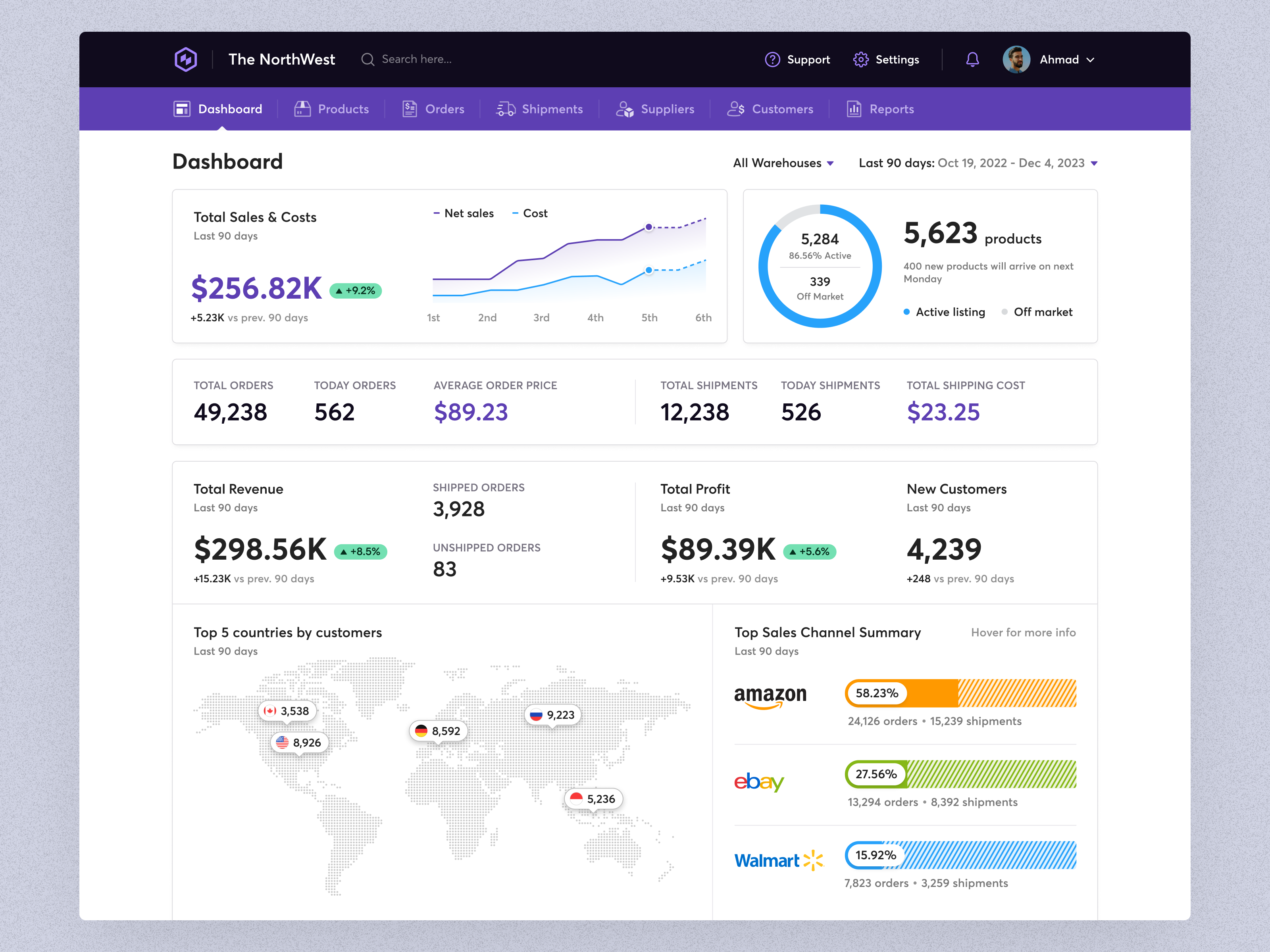Click the notification bell icon
This screenshot has width=1270, height=952.
point(973,59)
